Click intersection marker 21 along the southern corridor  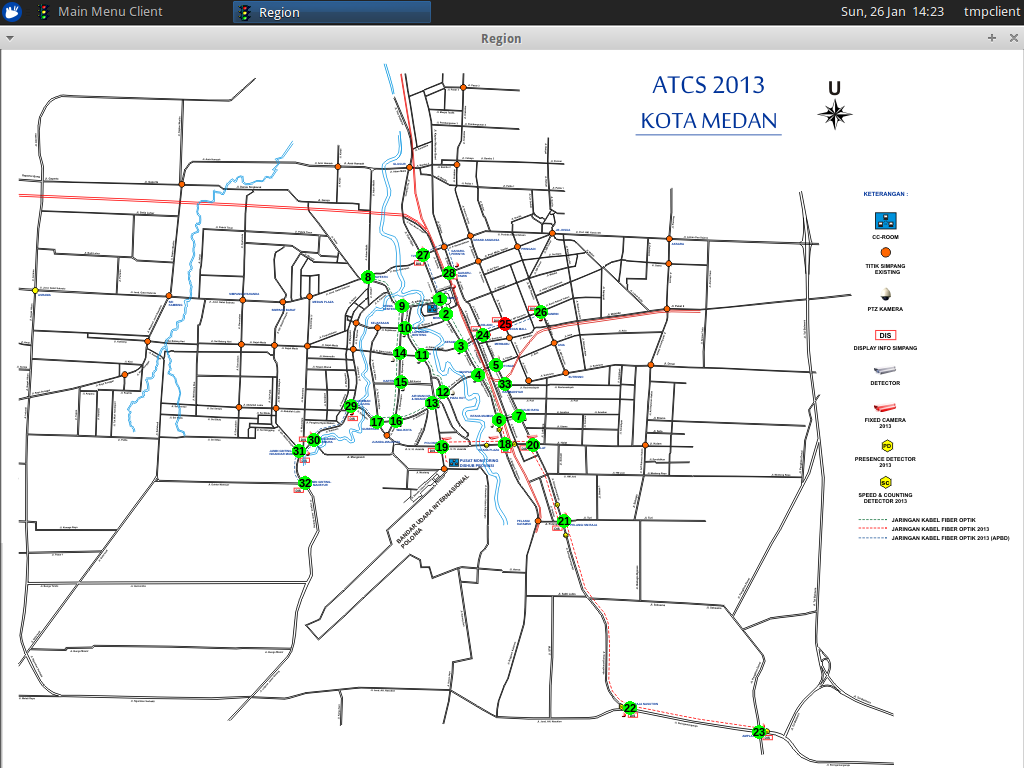563,520
